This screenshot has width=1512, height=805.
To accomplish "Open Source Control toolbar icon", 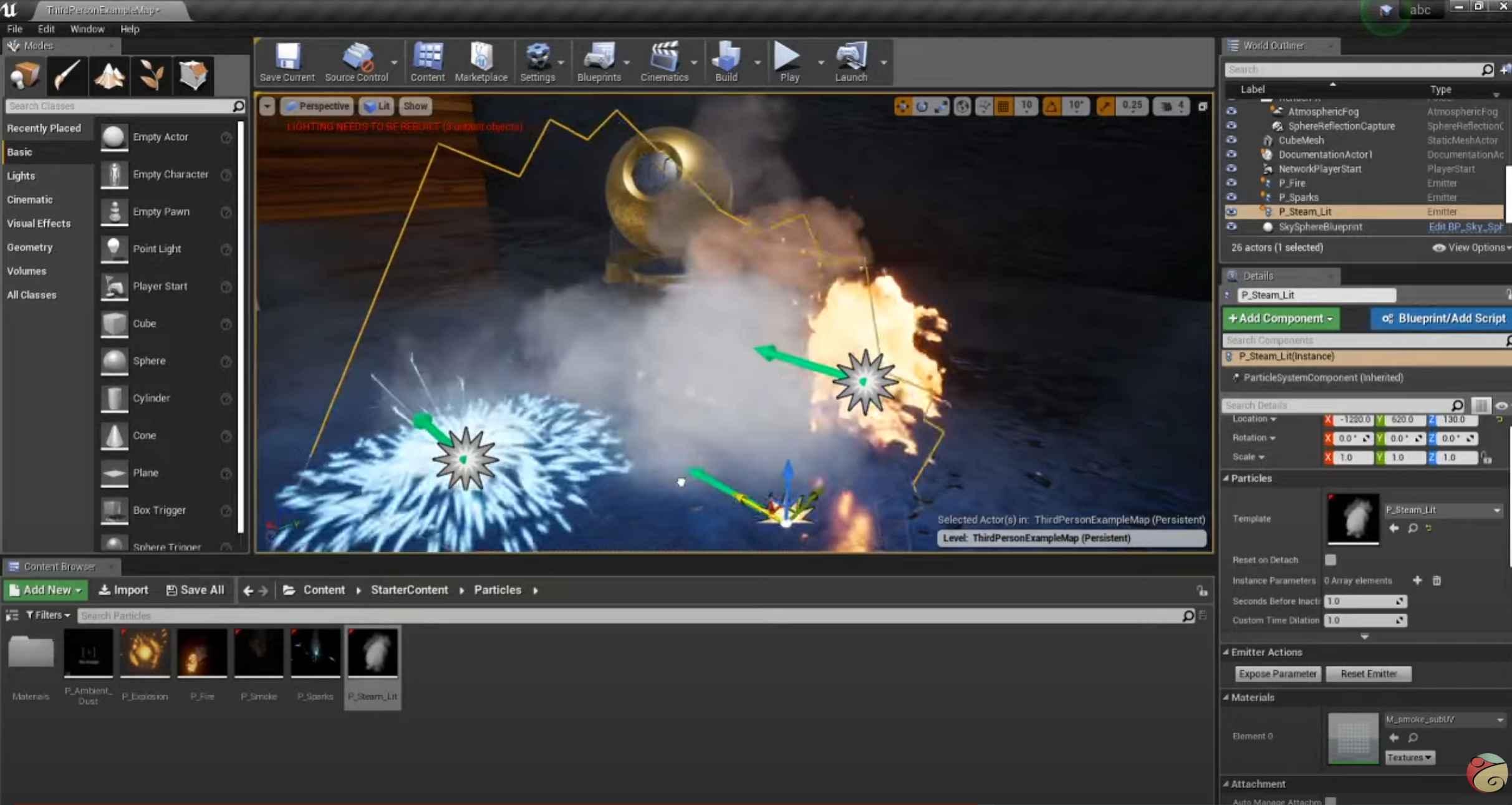I will pyautogui.click(x=357, y=62).
